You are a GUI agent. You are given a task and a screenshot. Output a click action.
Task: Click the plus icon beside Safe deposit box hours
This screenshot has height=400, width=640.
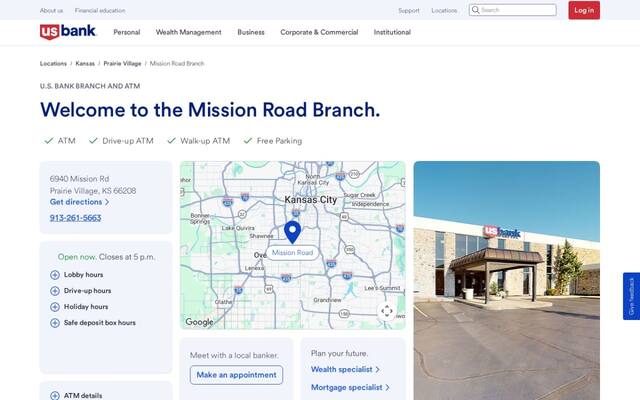point(55,323)
